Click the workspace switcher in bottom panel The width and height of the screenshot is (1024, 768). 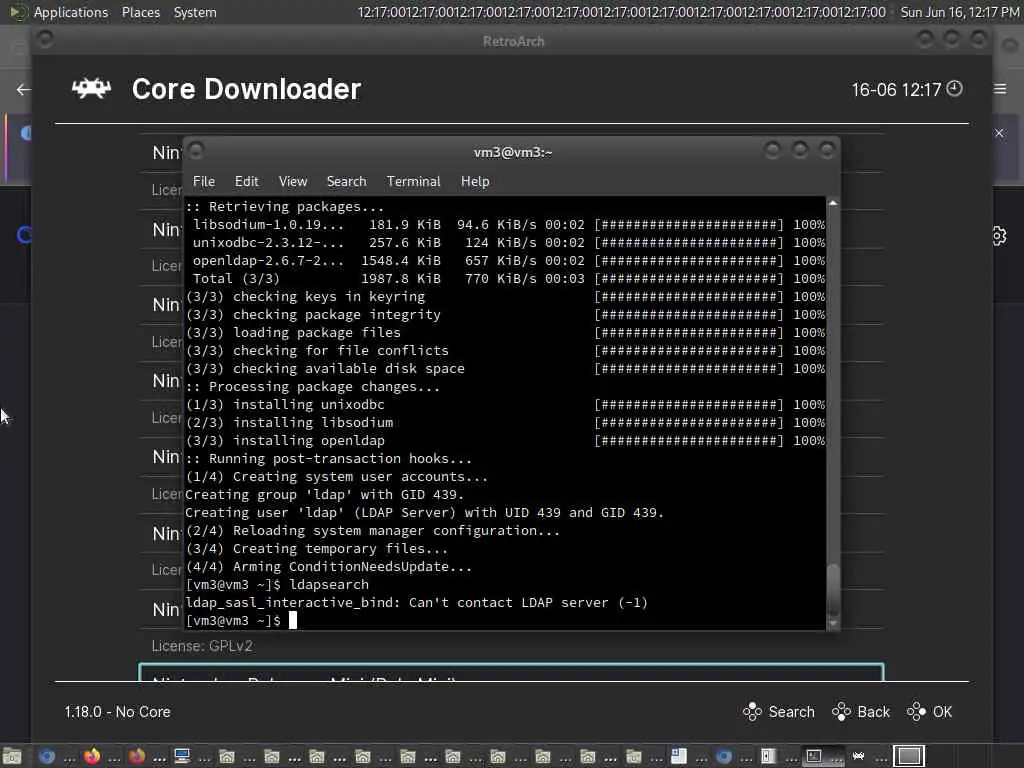coord(909,756)
